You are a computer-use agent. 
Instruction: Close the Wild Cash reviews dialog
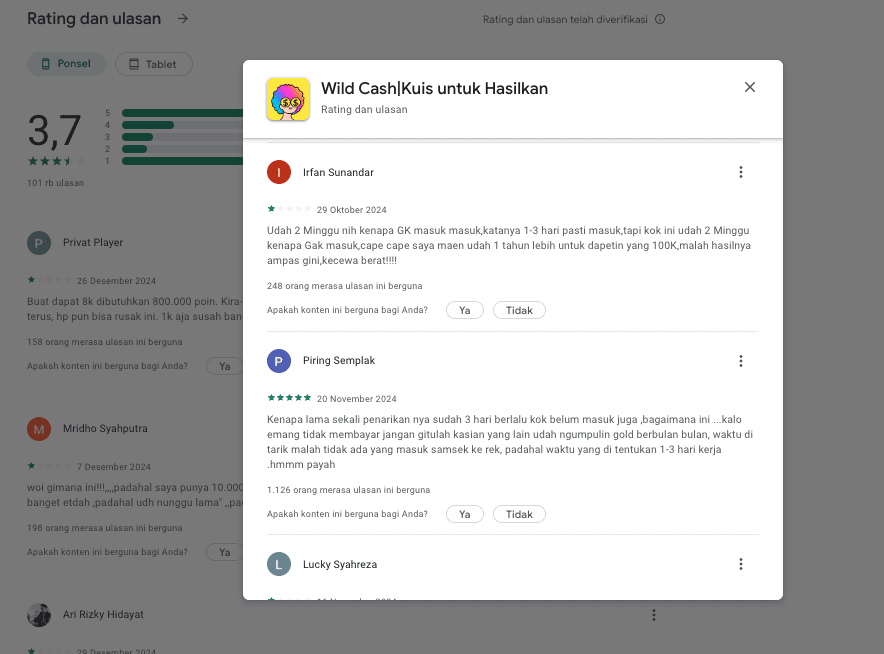pyautogui.click(x=750, y=88)
